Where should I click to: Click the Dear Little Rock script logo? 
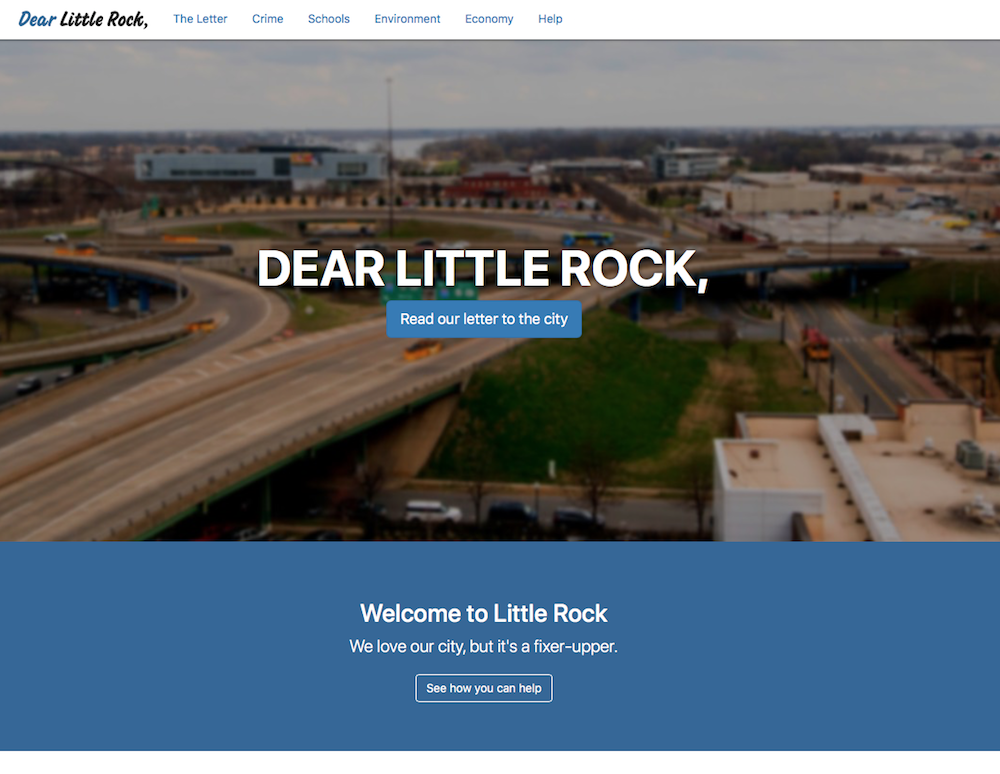pyautogui.click(x=83, y=19)
